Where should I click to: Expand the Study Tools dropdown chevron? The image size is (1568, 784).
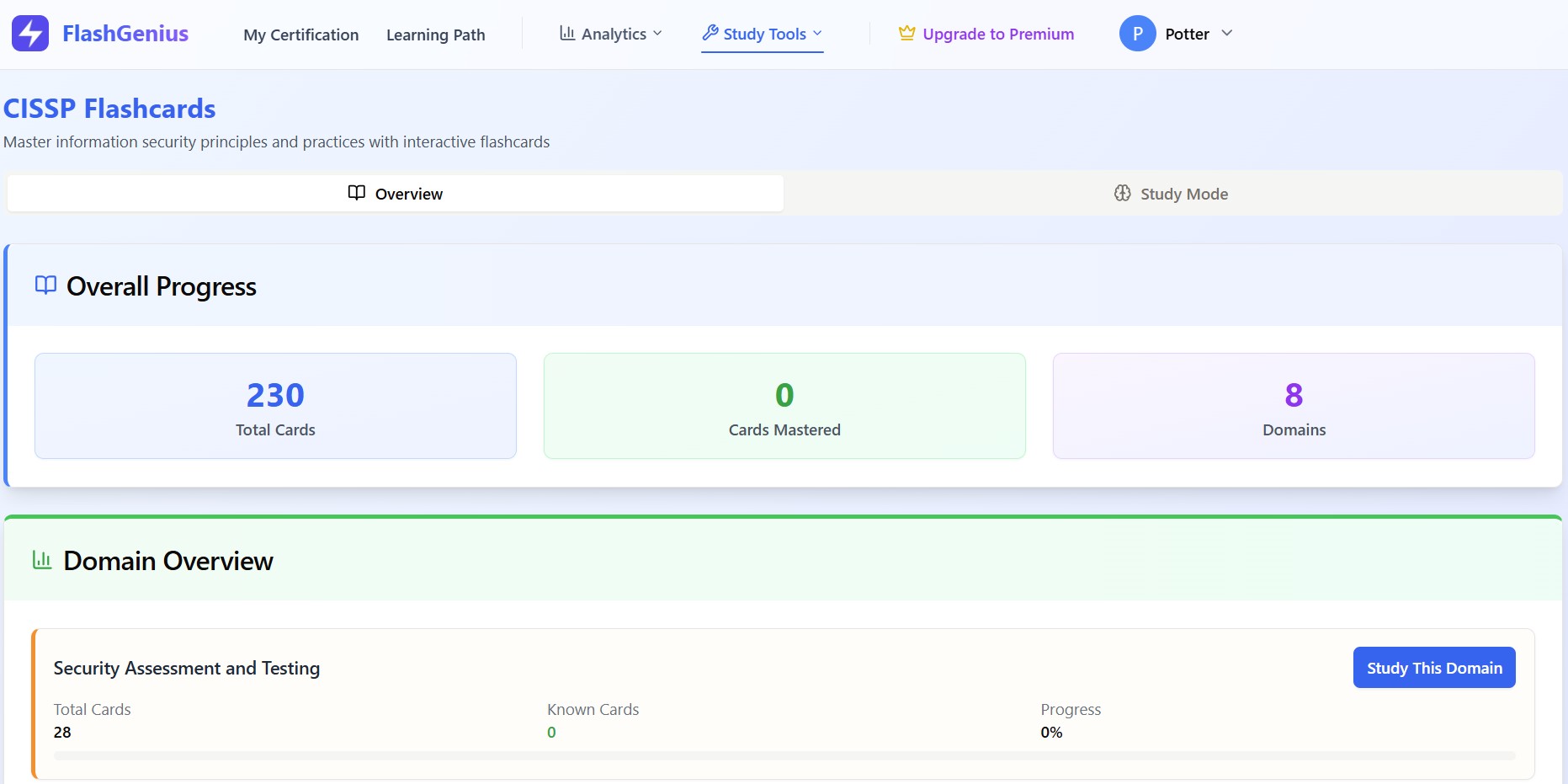(817, 34)
